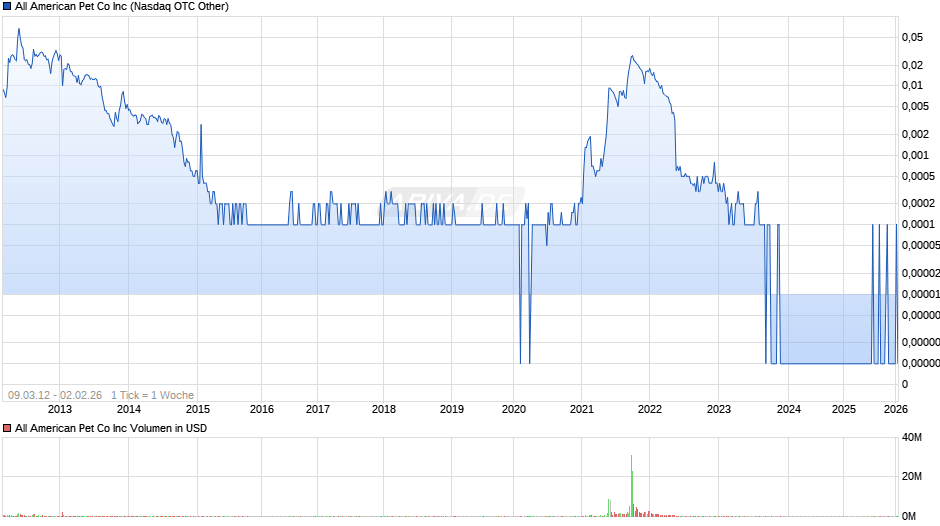
Task: Click the 2020 year label on the time axis
Action: 514,409
